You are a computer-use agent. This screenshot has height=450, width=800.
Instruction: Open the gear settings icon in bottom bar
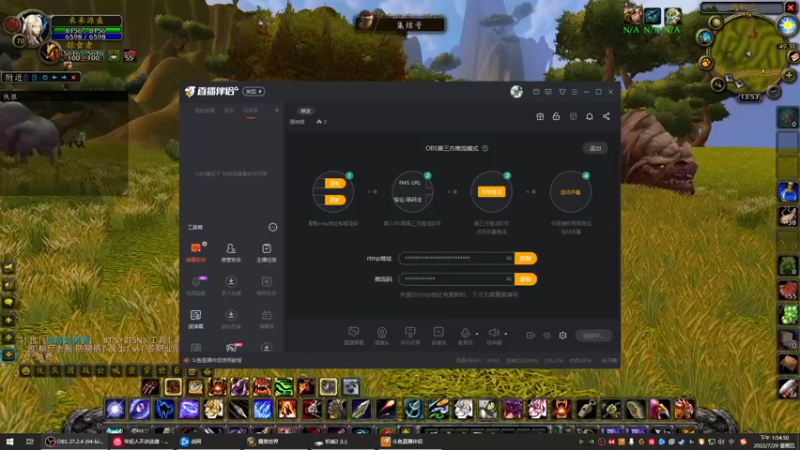pyautogui.click(x=563, y=335)
